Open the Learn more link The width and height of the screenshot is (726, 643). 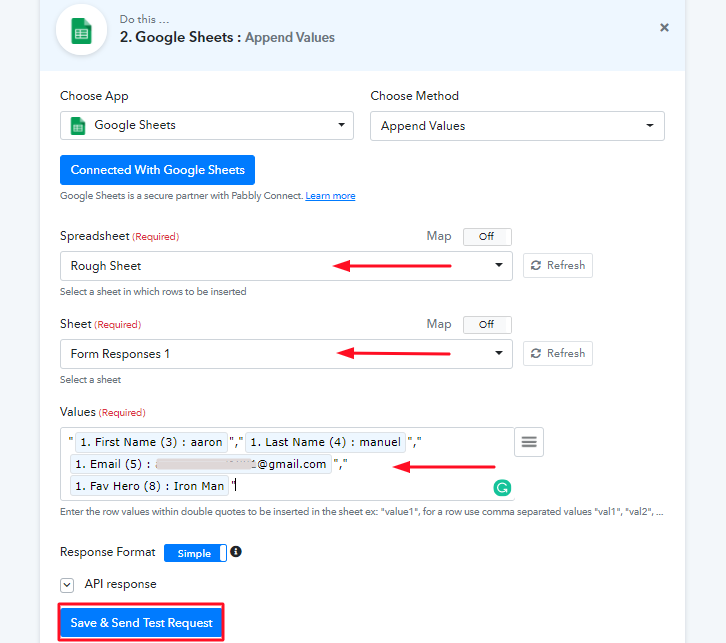pos(330,196)
